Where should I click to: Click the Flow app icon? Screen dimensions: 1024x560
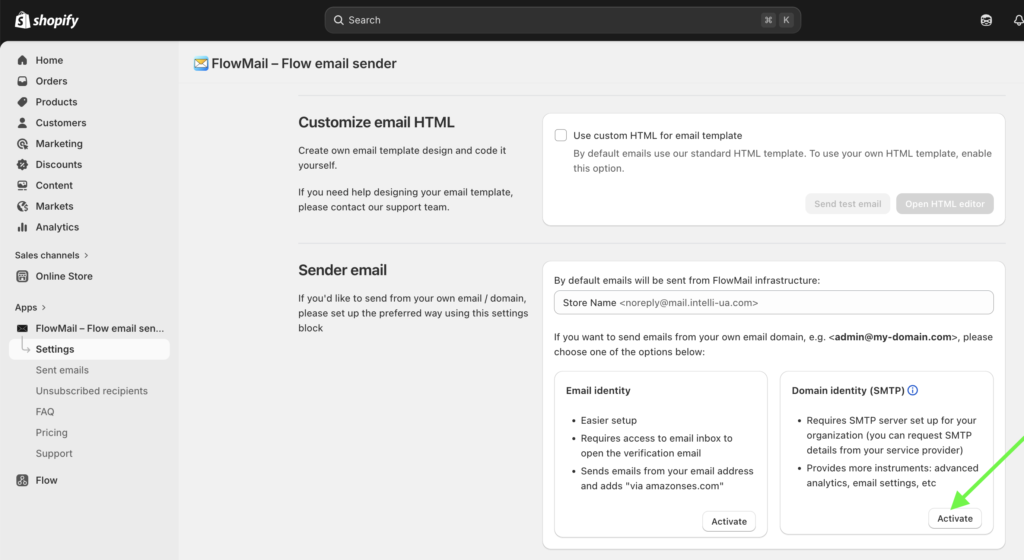pyautogui.click(x=22, y=480)
